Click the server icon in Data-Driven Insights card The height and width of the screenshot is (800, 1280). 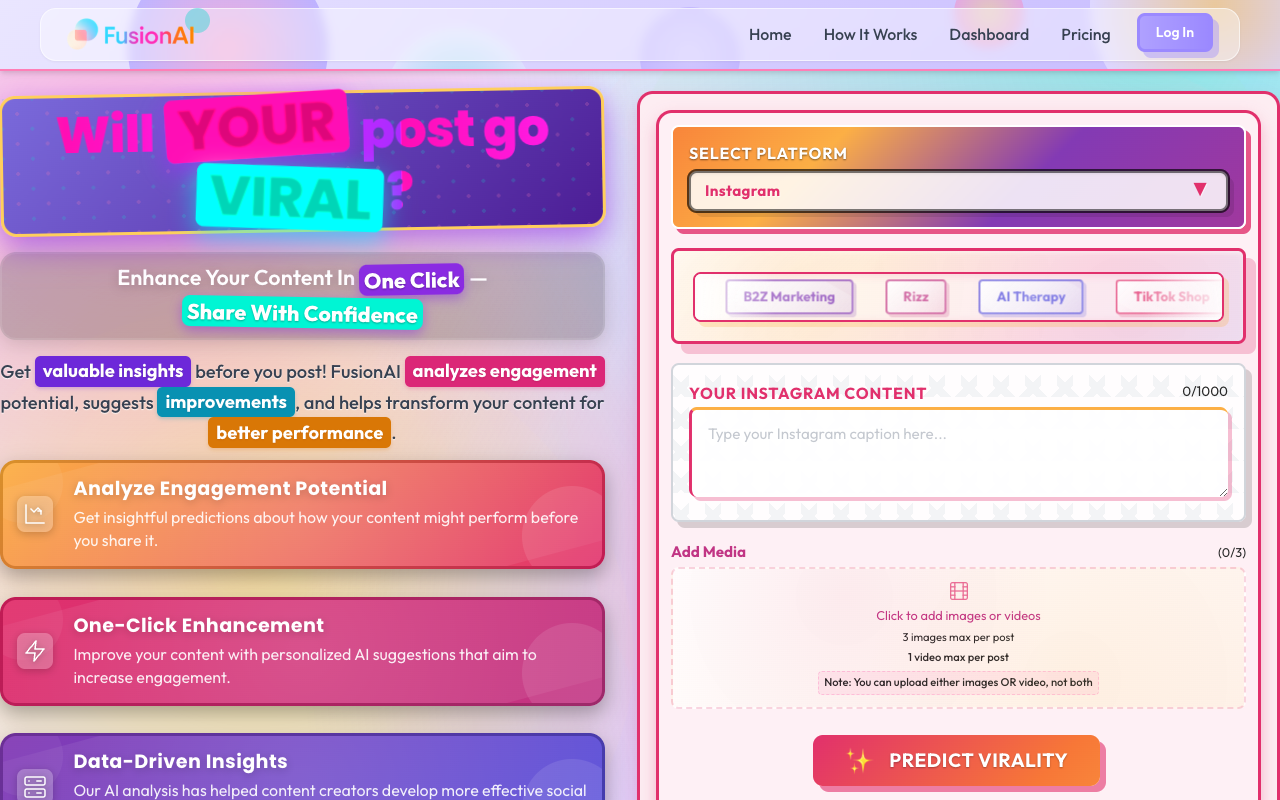[35, 785]
